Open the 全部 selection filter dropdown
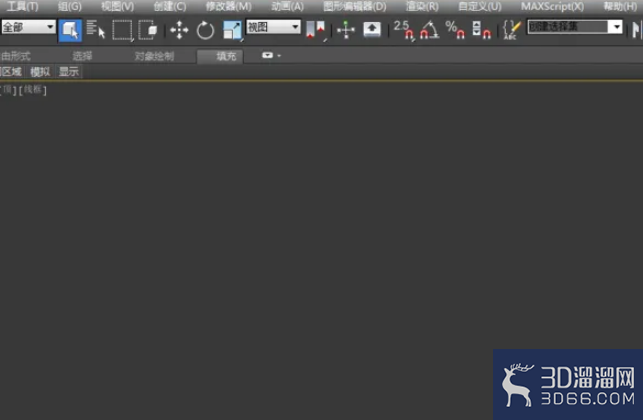 (x=28, y=27)
